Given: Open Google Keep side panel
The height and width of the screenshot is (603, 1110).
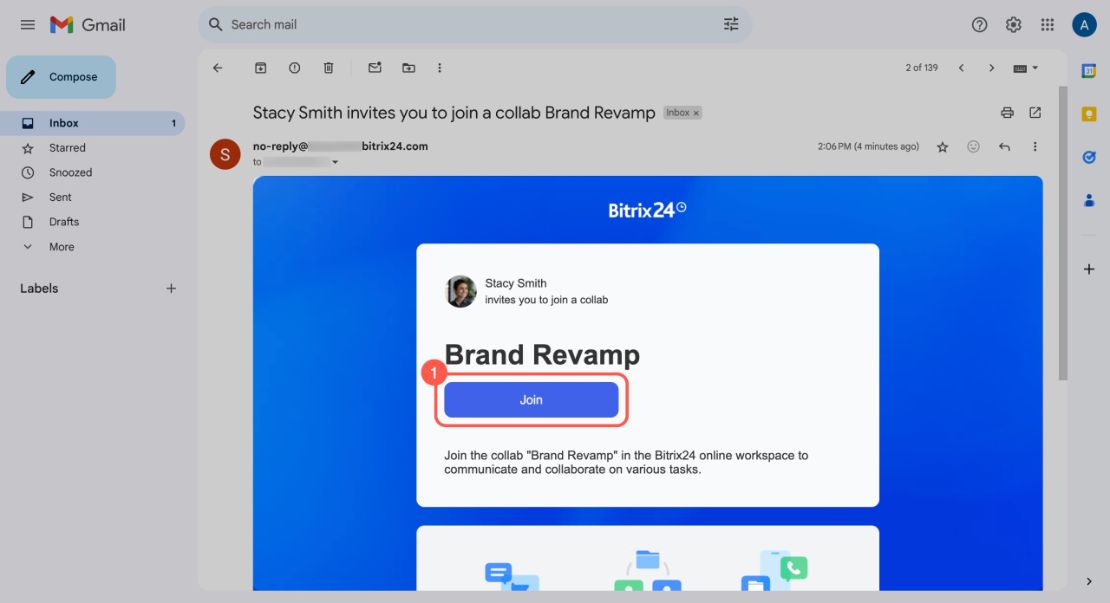Looking at the screenshot, I should tap(1089, 114).
